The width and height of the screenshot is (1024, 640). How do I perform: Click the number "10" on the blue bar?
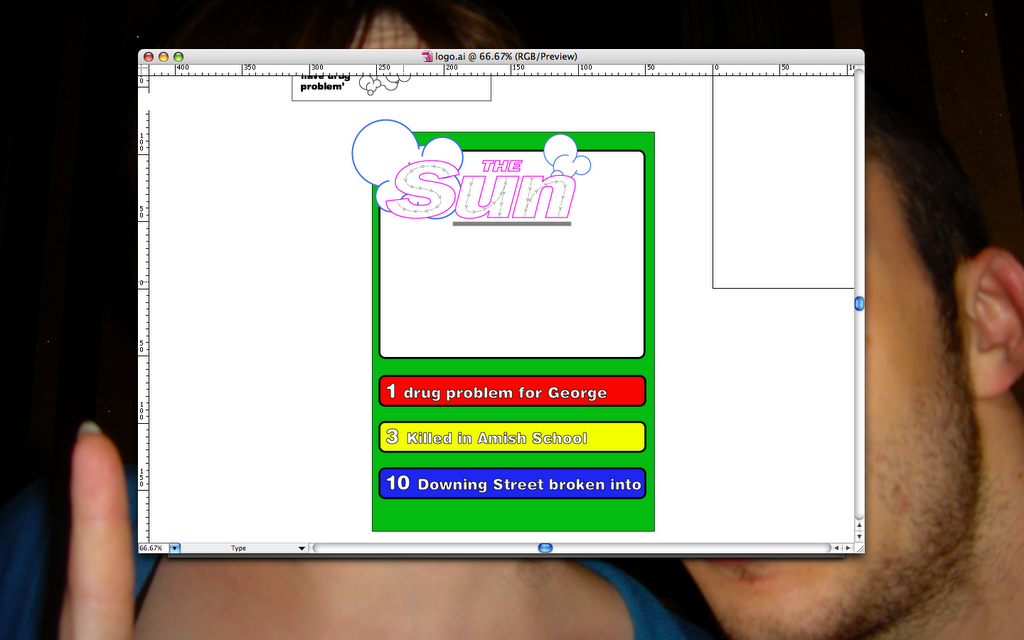pyautogui.click(x=398, y=483)
